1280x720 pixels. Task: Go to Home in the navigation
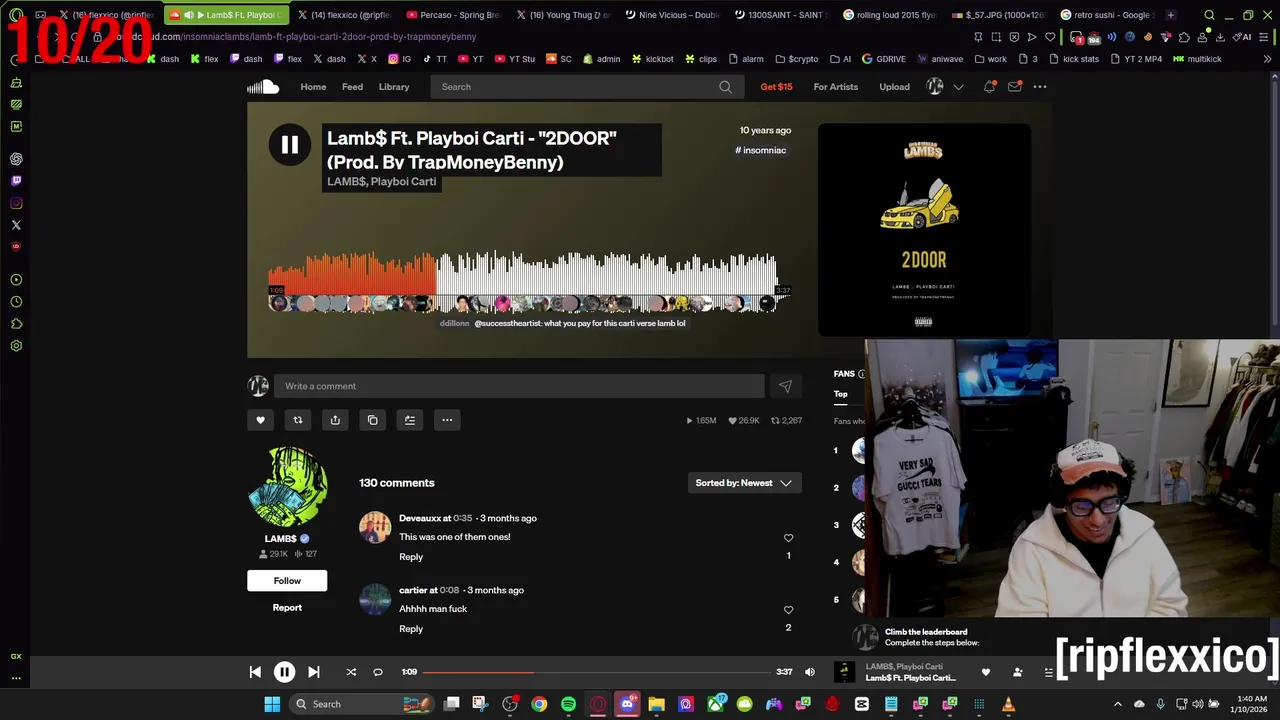313,87
